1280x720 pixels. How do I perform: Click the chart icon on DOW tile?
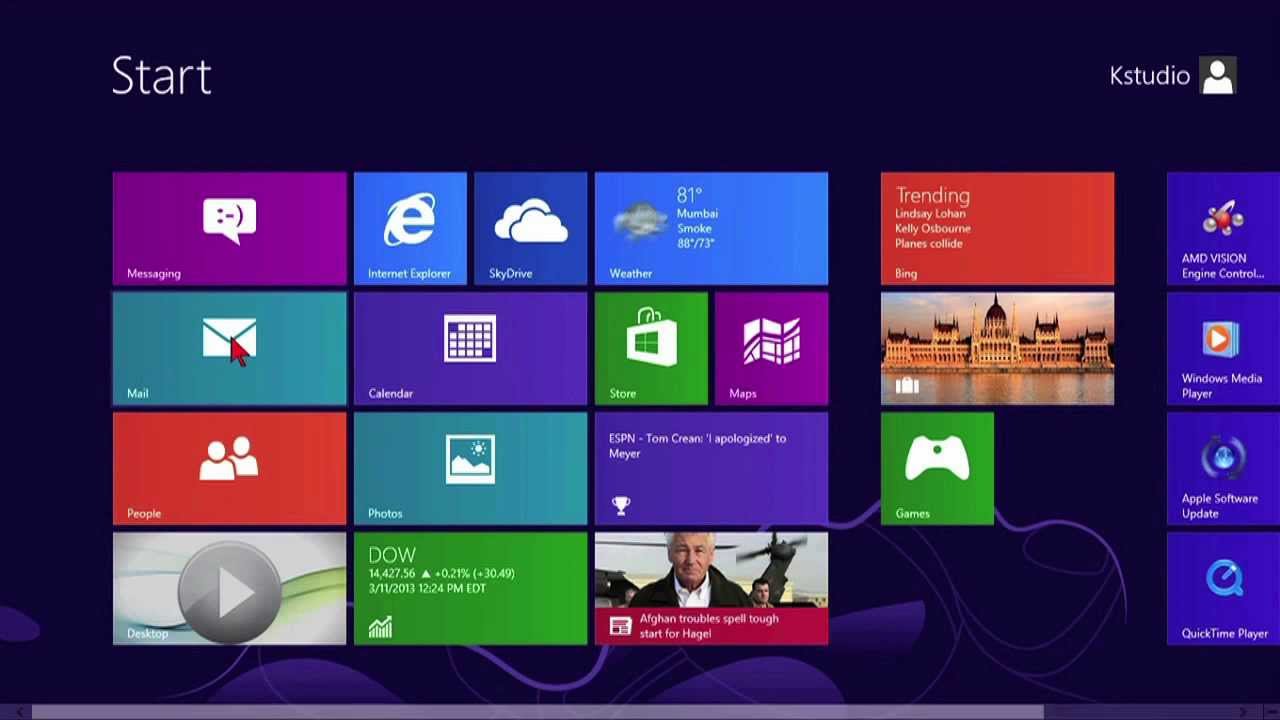380,626
